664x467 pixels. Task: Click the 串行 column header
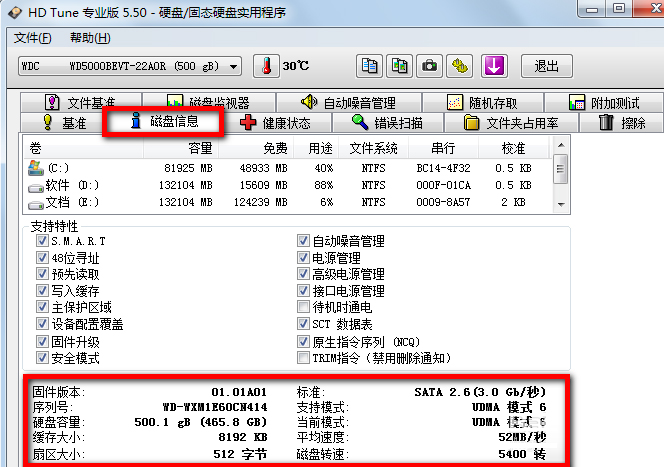coord(443,148)
